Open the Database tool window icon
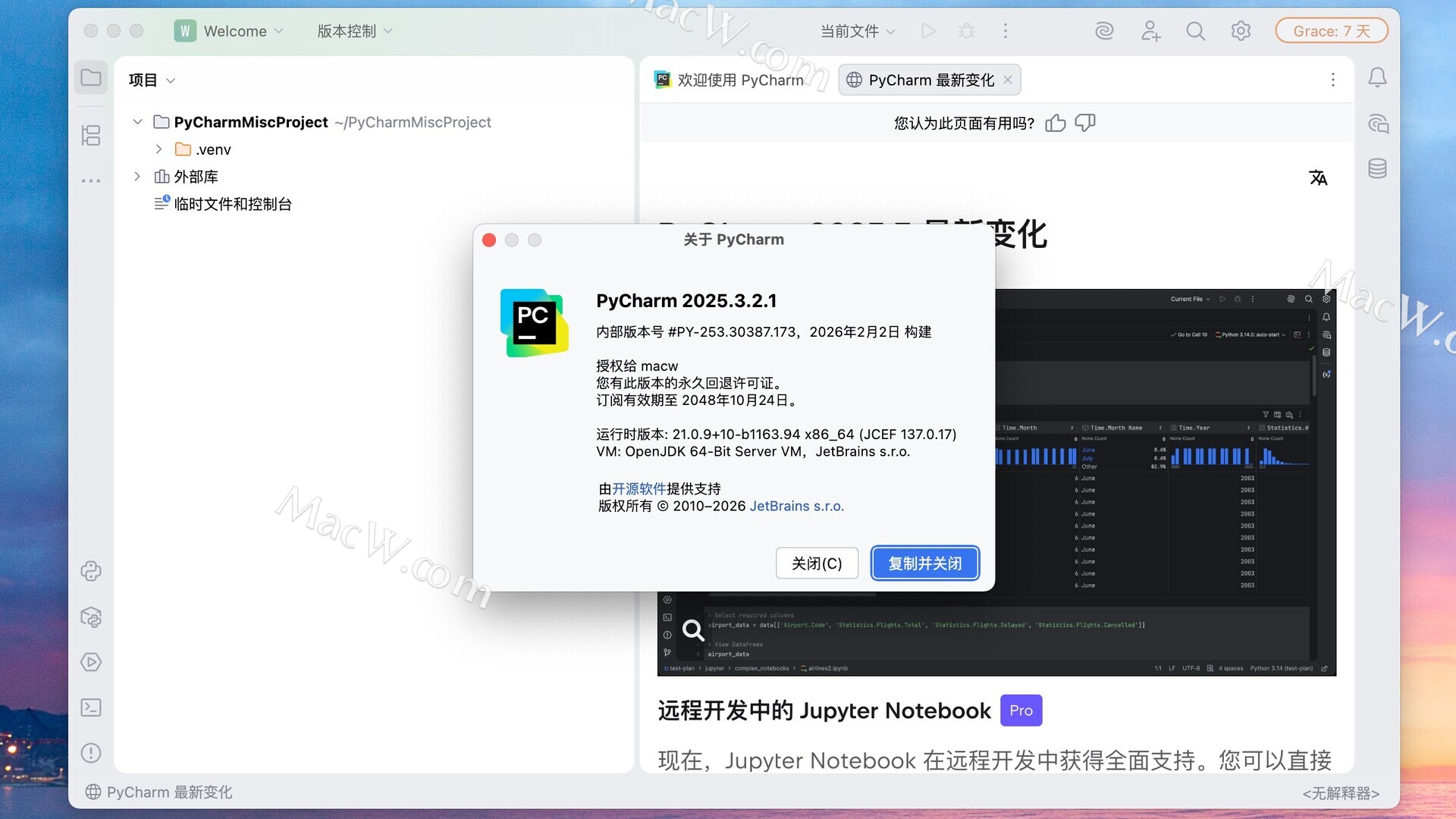The height and width of the screenshot is (819, 1456). (1377, 168)
